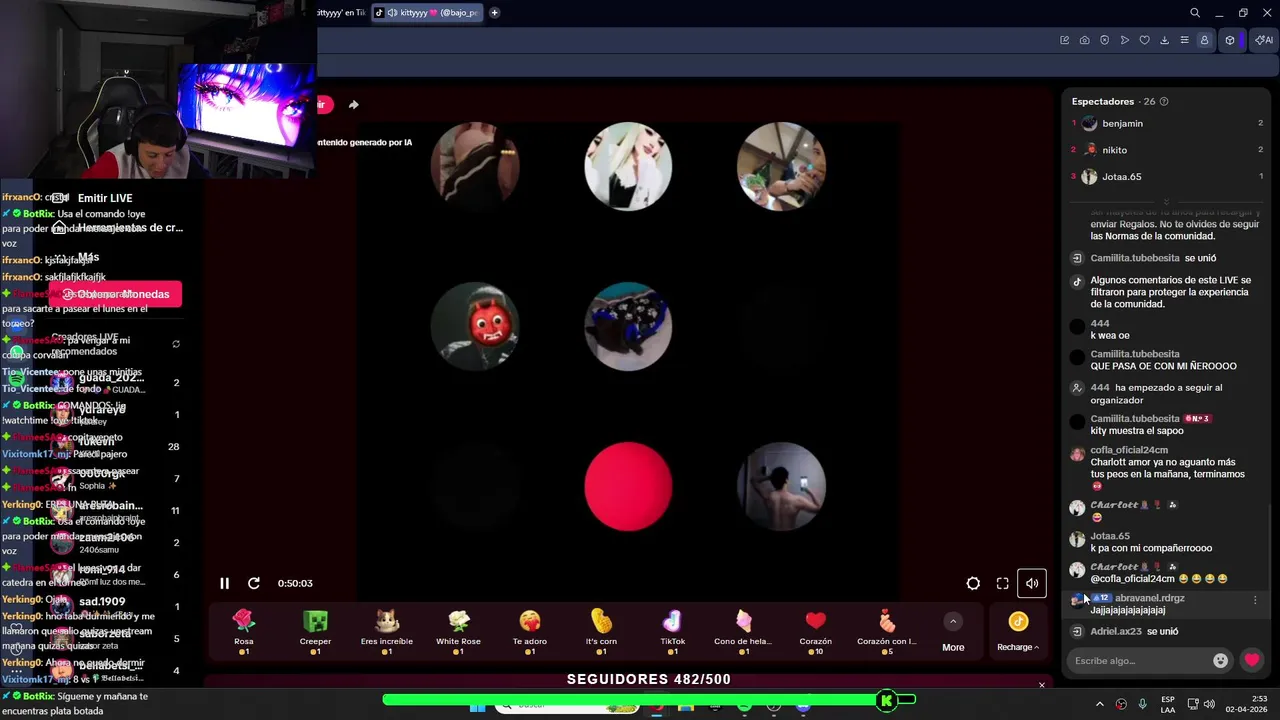The height and width of the screenshot is (720, 1280).
Task: Expand More gifts list
Action: (x=953, y=632)
